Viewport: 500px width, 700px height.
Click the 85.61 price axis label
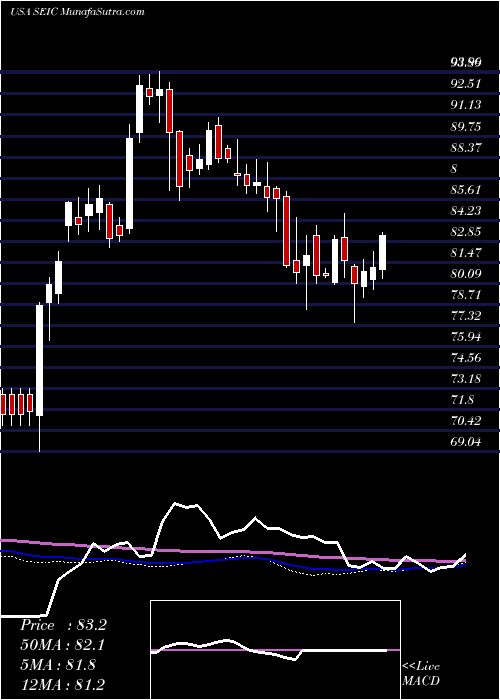[466, 190]
